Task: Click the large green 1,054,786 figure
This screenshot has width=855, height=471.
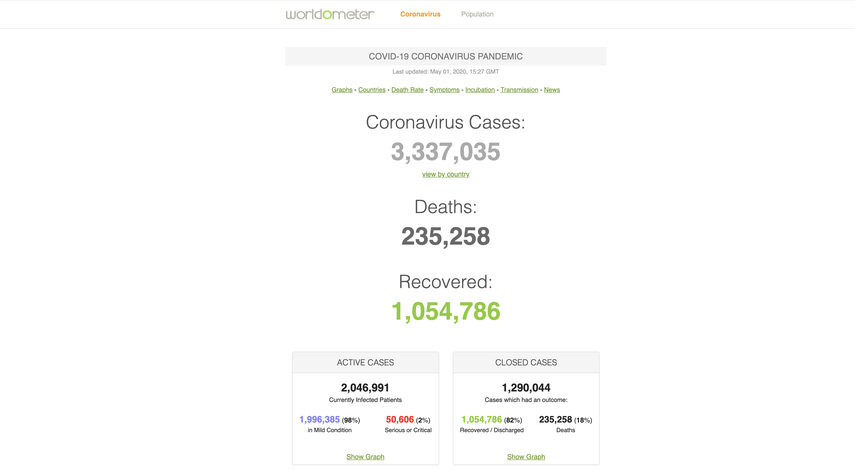Action: pyautogui.click(x=445, y=311)
